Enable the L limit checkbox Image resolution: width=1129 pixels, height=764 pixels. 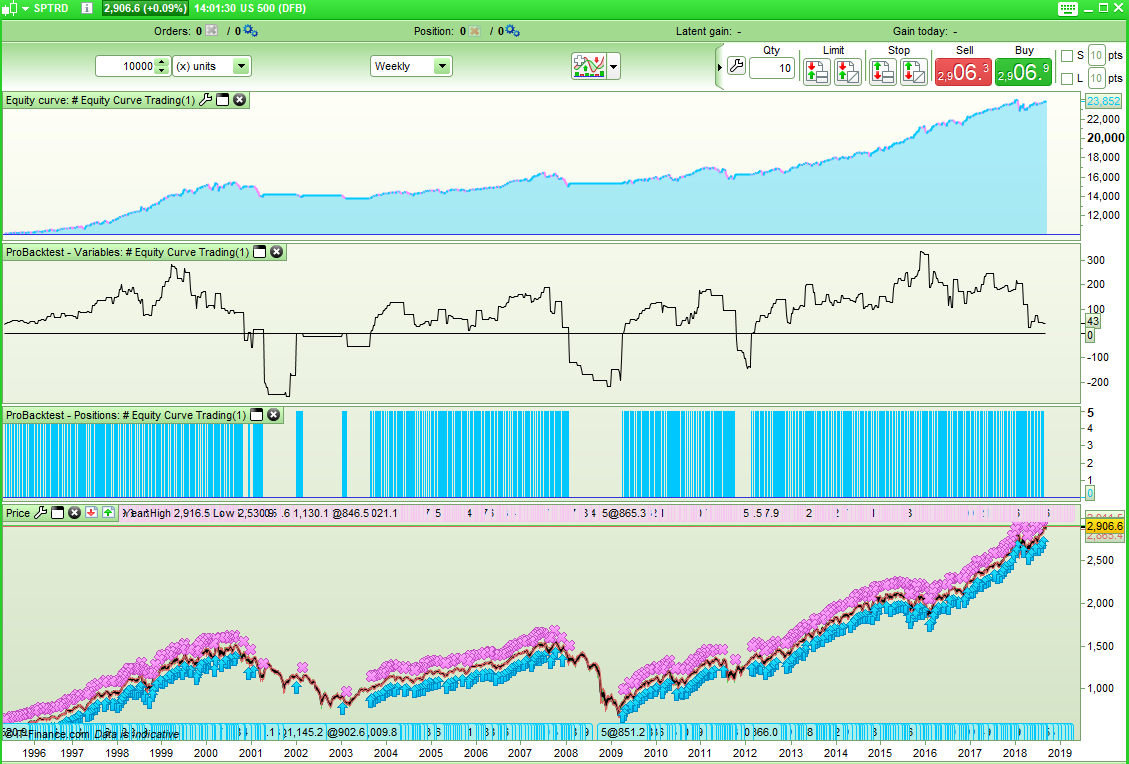coord(1067,78)
